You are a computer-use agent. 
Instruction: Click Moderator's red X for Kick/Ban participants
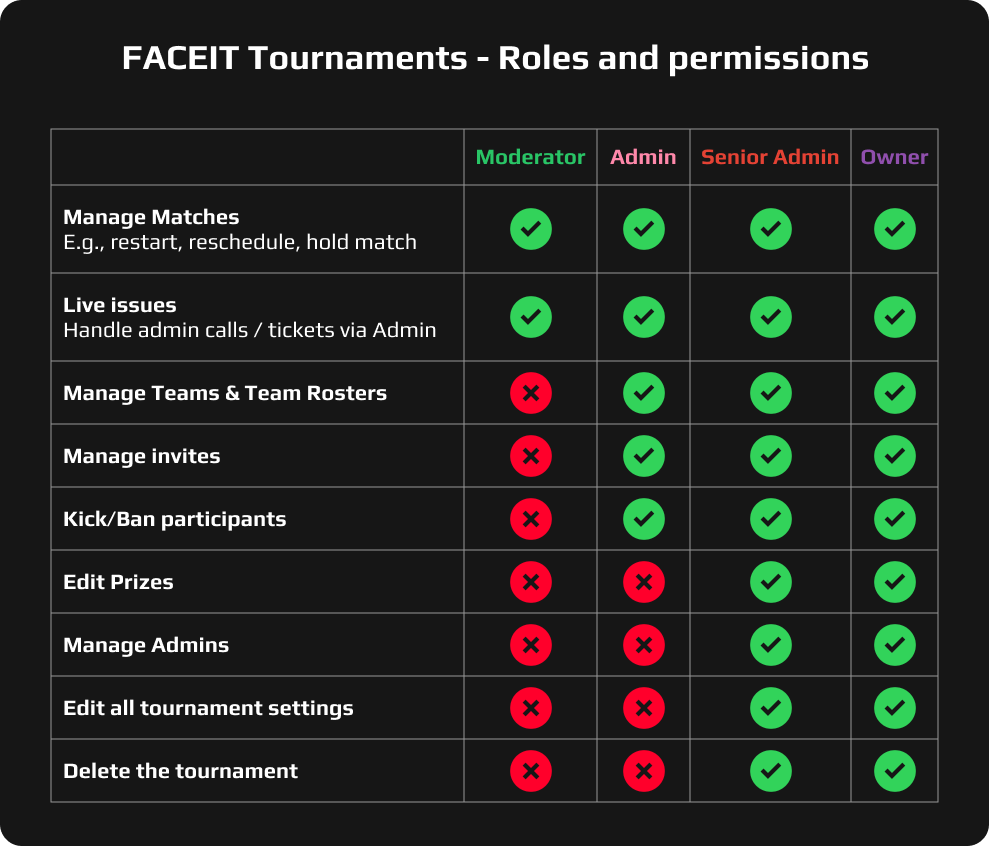[530, 519]
